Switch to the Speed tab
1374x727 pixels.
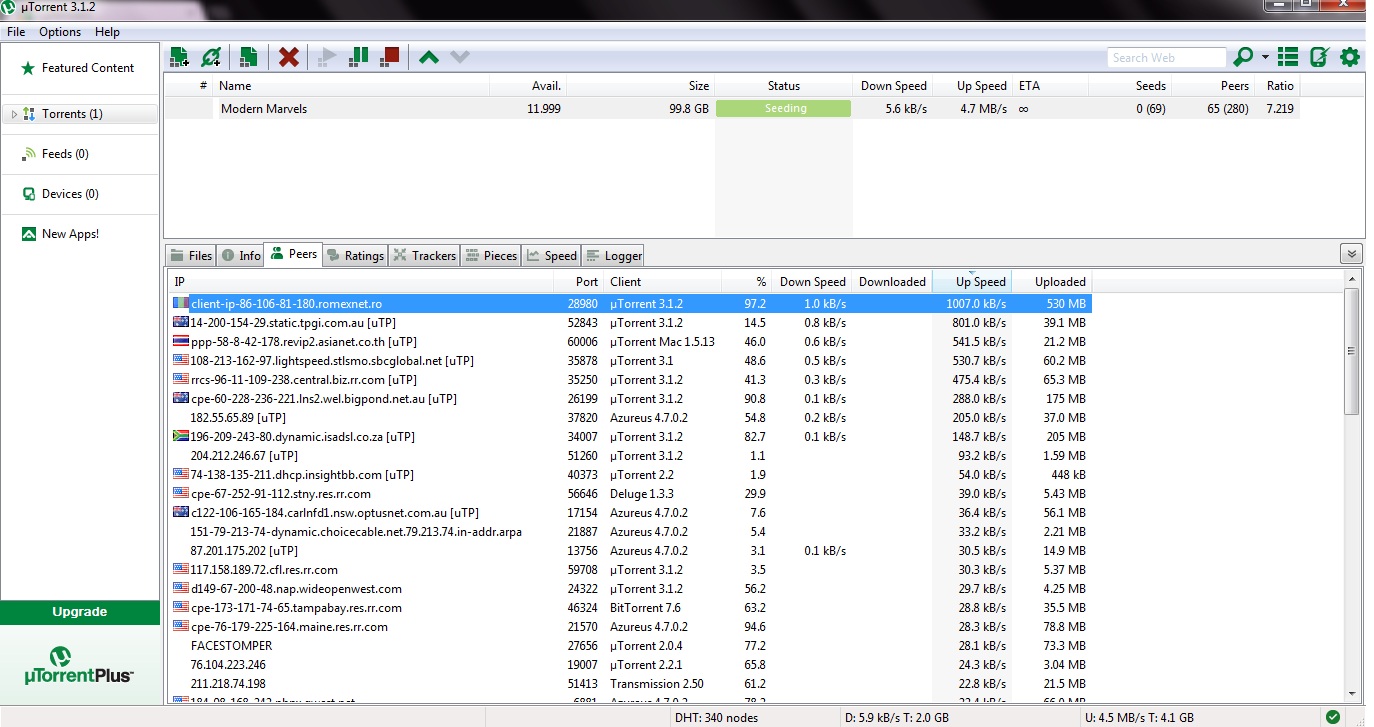point(551,256)
